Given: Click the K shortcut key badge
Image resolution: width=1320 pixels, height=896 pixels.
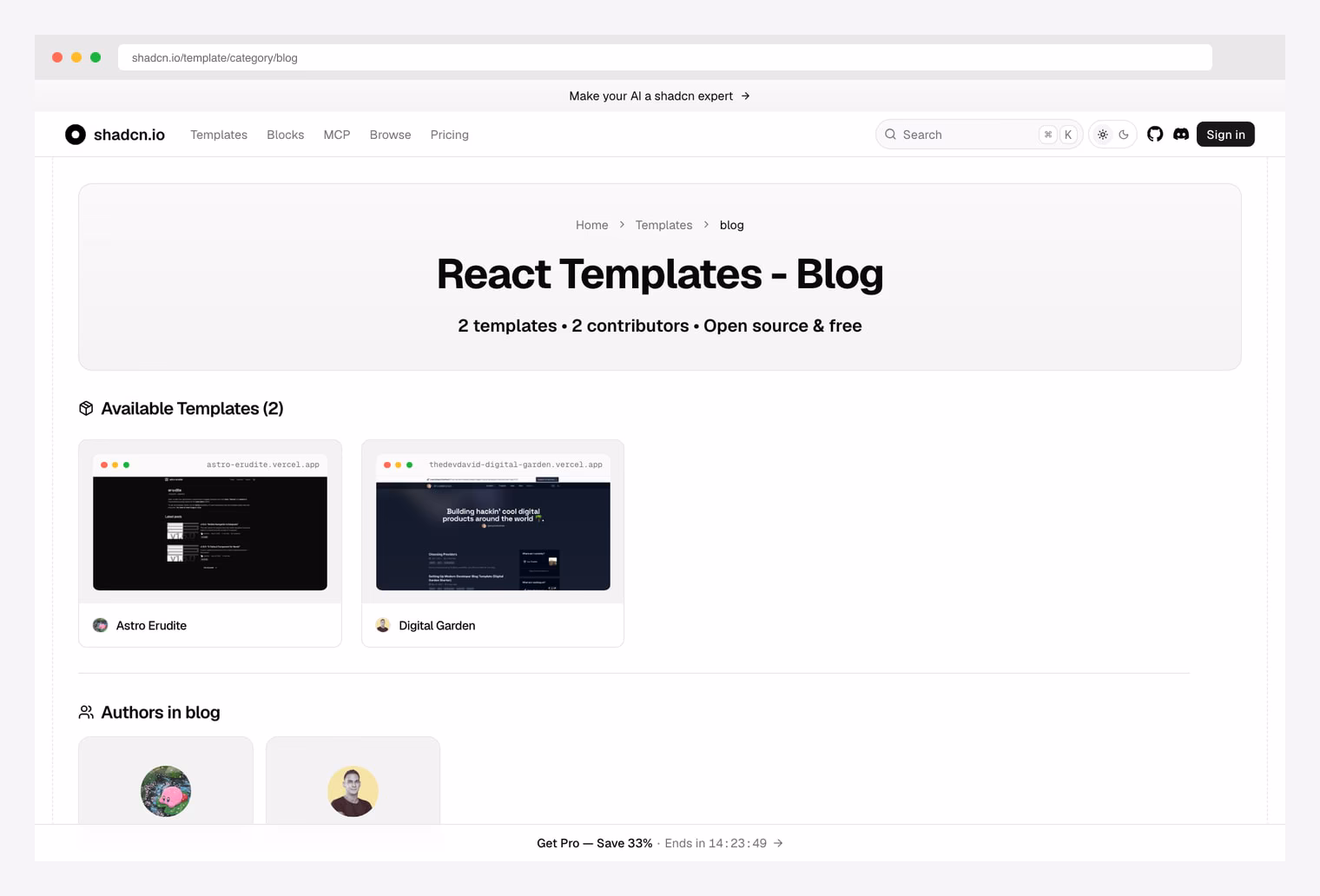Looking at the screenshot, I should (x=1068, y=135).
